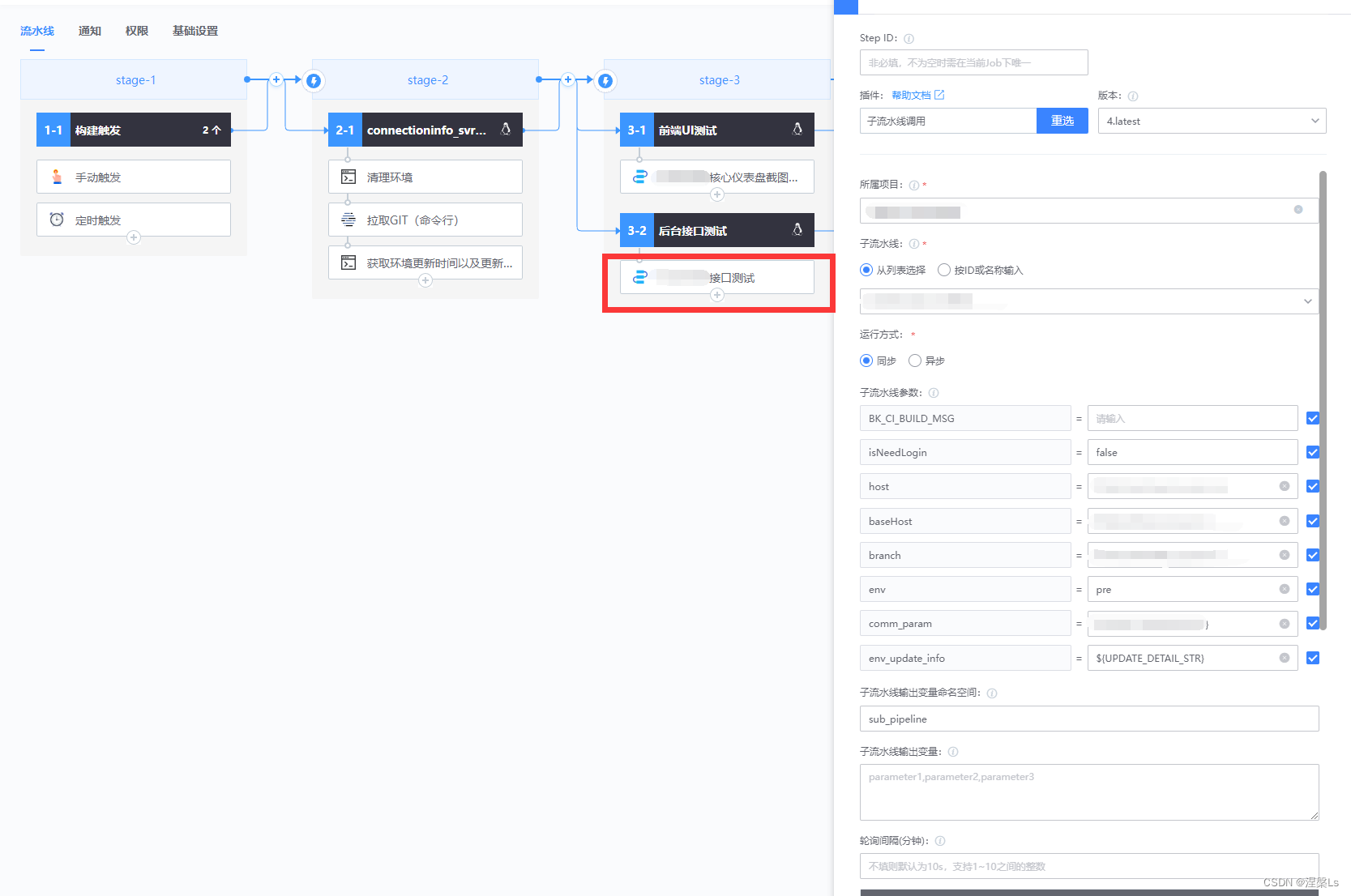
Task: Toggle isNeedLogin parameter checkbox
Action: [1313, 452]
